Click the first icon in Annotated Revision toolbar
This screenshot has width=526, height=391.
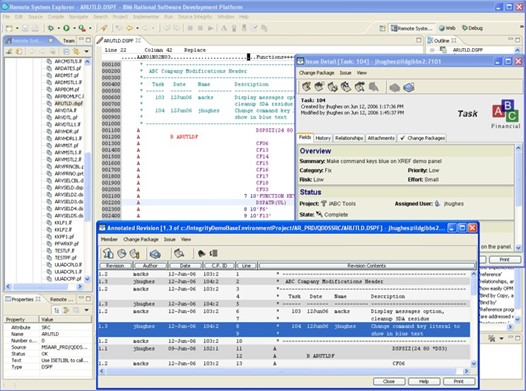[108, 253]
